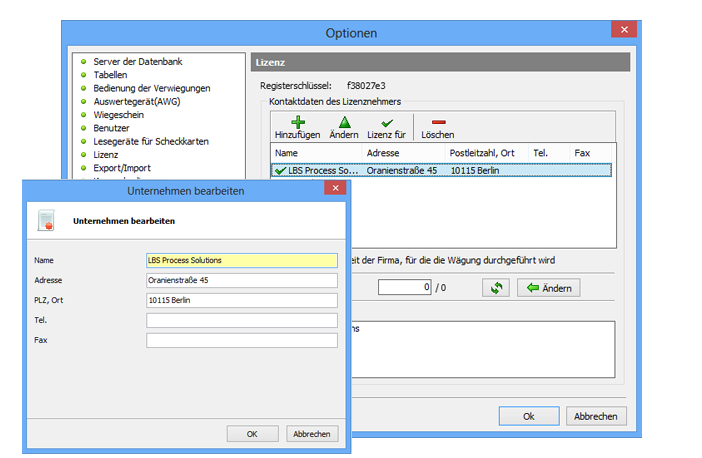Click the green plus Hinzufügen icon

(296, 122)
